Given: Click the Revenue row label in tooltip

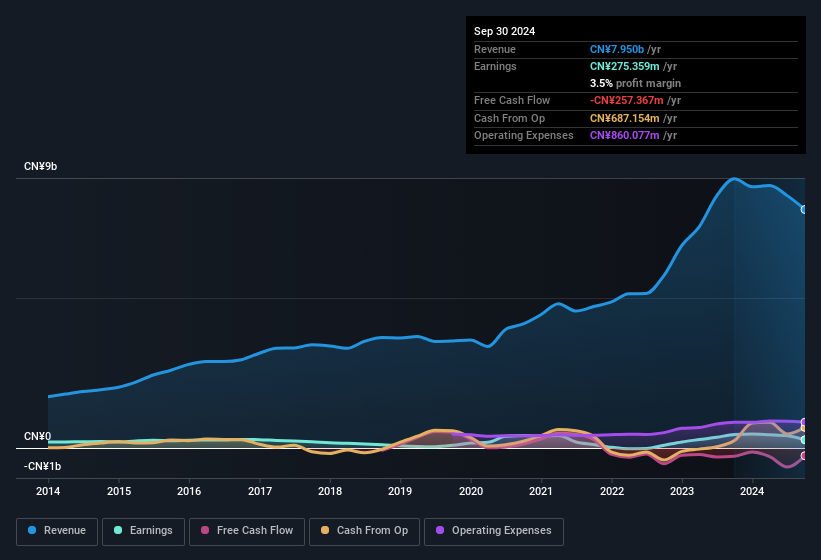Looking at the screenshot, I should coord(495,49).
